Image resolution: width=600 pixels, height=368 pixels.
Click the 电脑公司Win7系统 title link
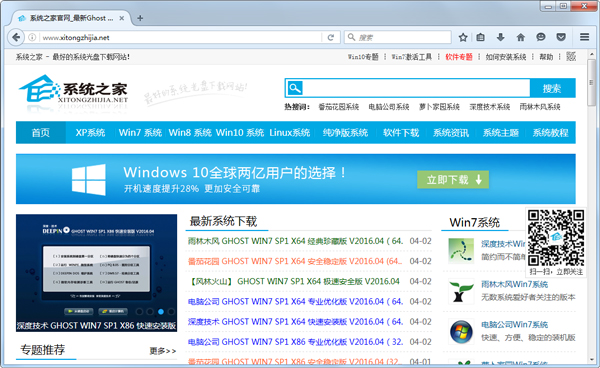(x=514, y=325)
